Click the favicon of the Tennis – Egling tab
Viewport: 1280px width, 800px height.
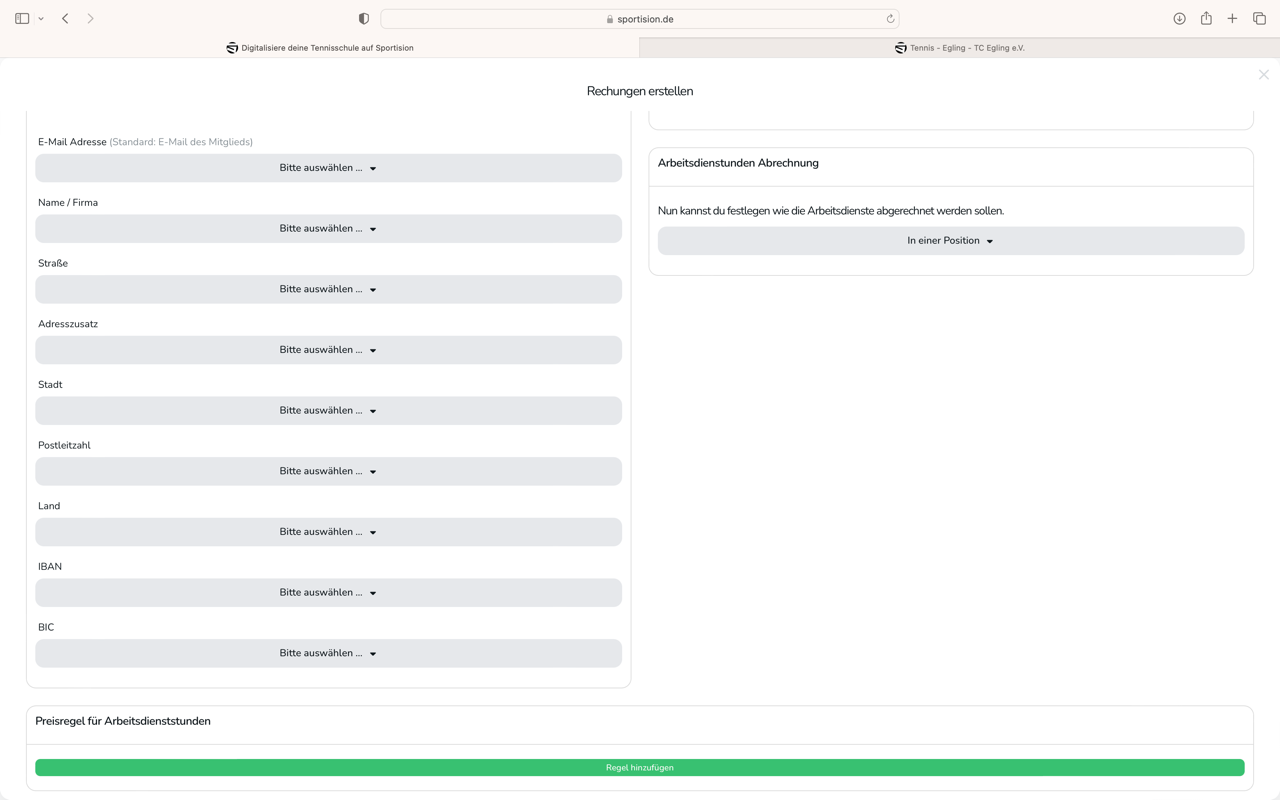(901, 48)
